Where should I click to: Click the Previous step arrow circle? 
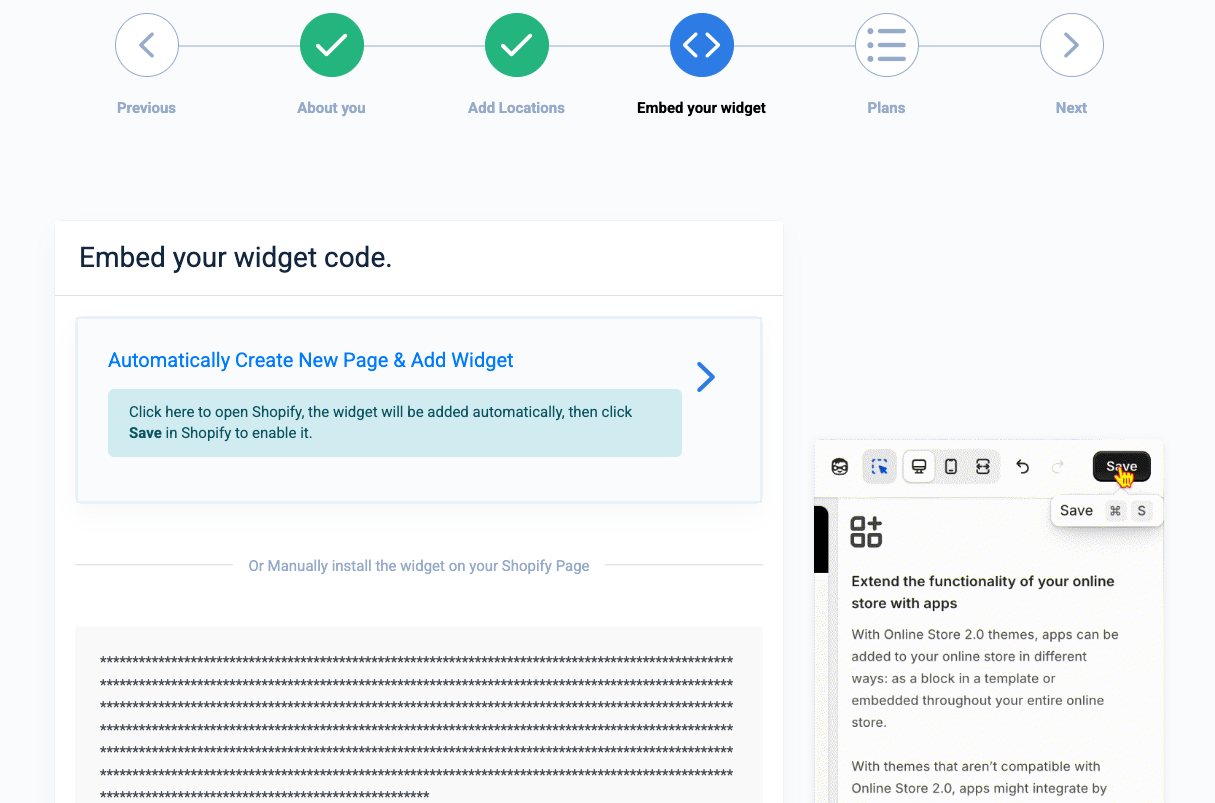tap(146, 45)
